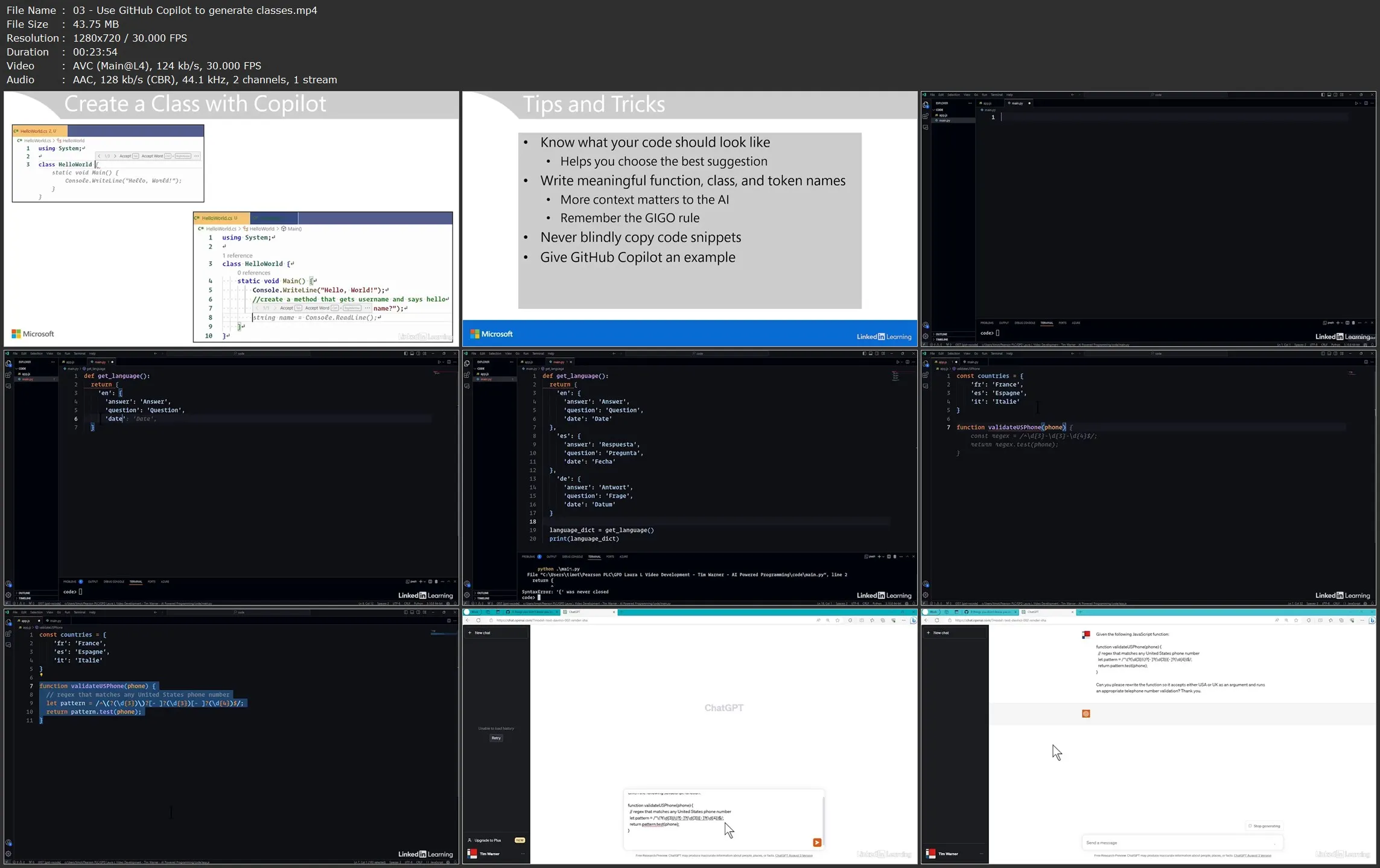The image size is (1380, 868).
Task: Manage gear icon in partial get_language VS Code frame
Action: (x=8, y=595)
